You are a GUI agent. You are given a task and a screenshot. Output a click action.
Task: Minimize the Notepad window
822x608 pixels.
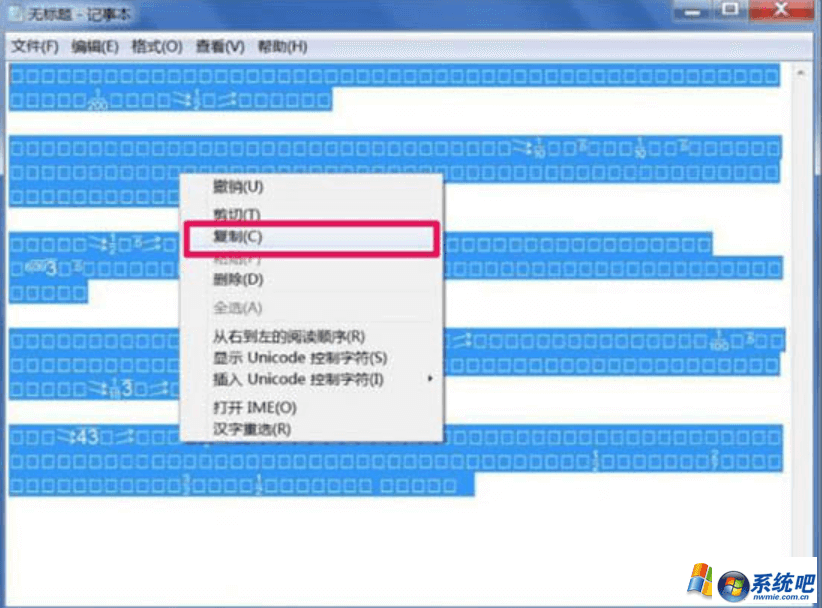692,10
